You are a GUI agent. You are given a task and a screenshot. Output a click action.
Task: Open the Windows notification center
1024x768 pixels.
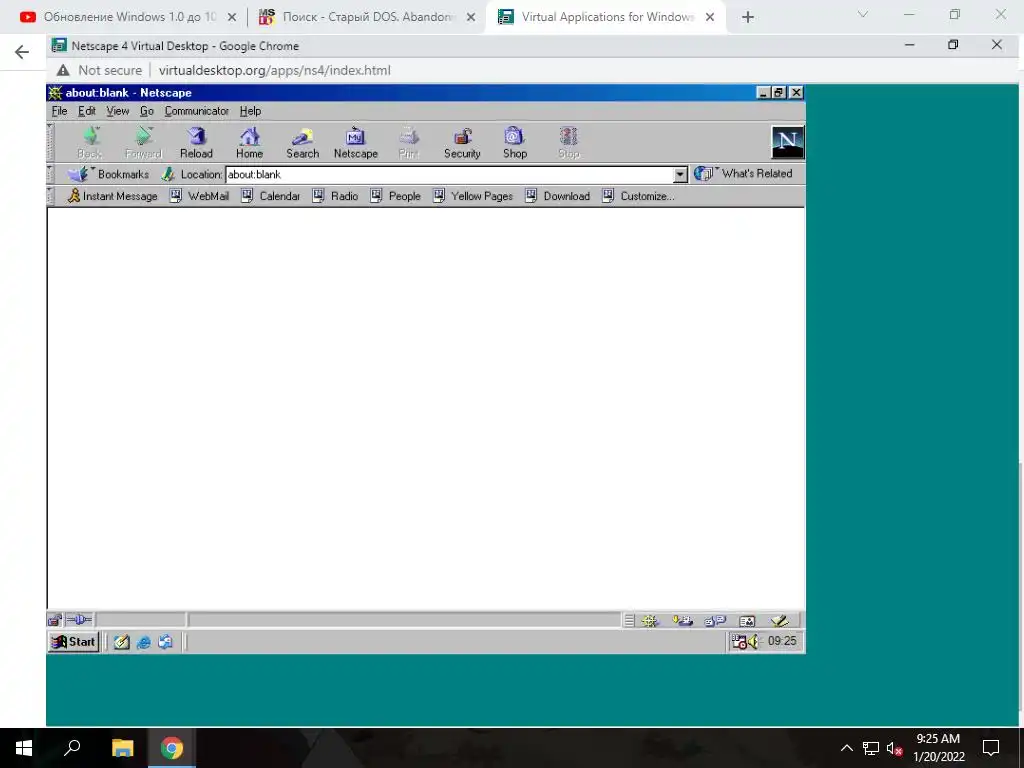(991, 748)
